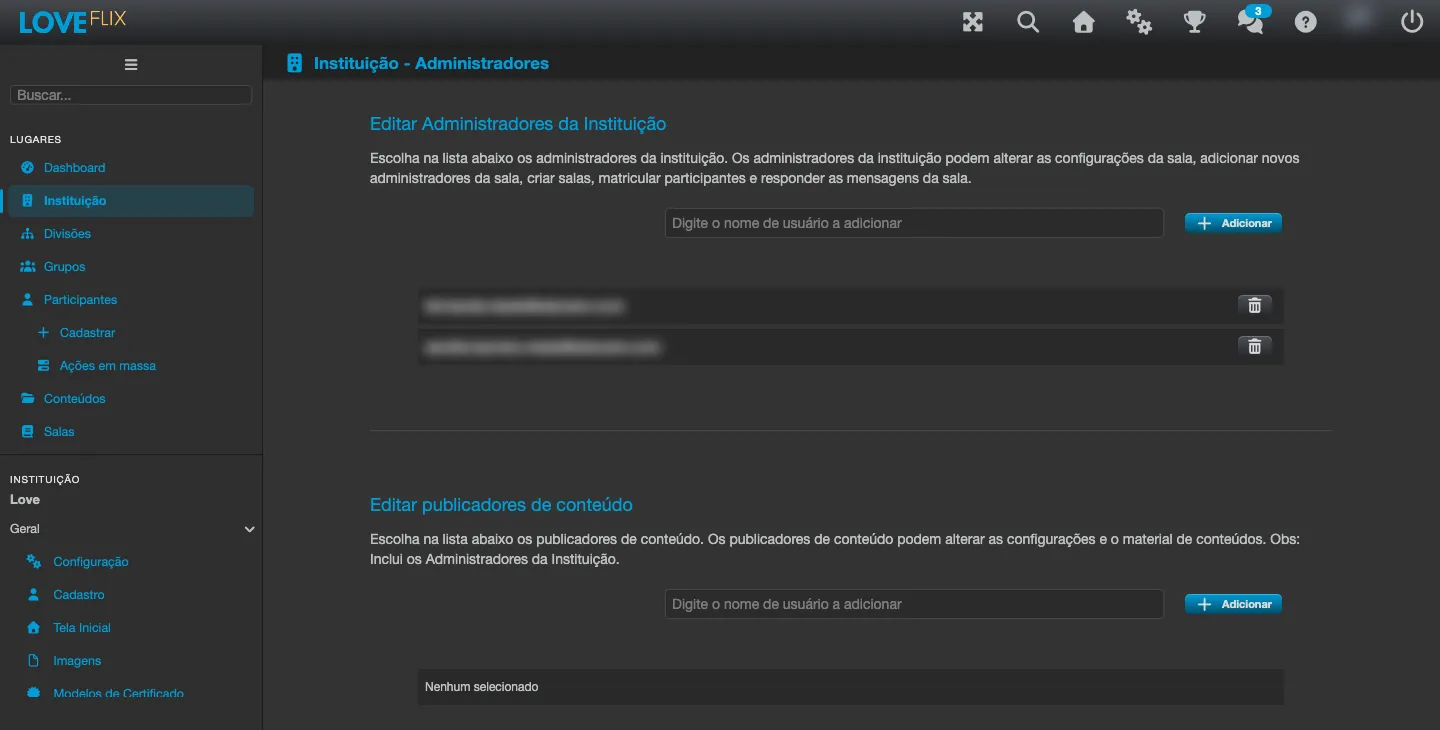
Task: Collapse sidebar with hamburger menu icon
Action: point(131,64)
